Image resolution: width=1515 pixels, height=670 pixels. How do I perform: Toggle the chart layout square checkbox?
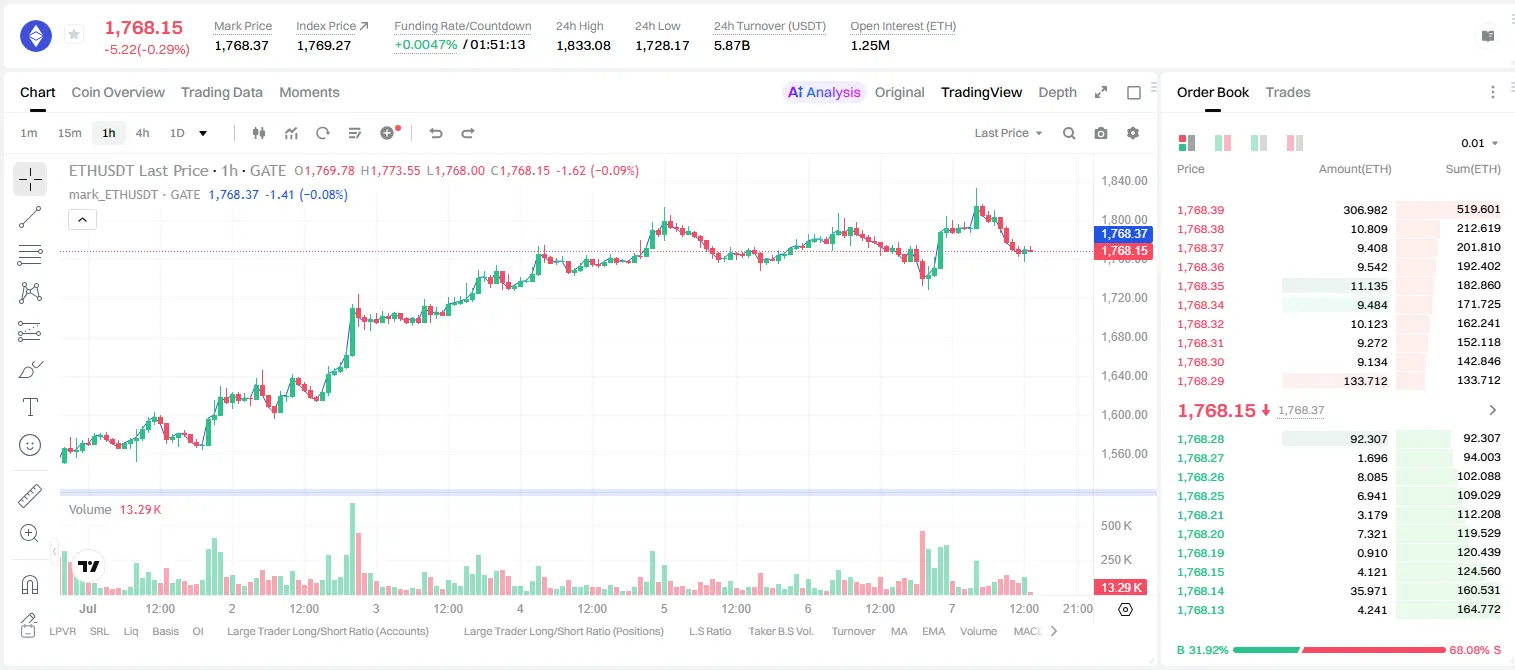point(1134,92)
